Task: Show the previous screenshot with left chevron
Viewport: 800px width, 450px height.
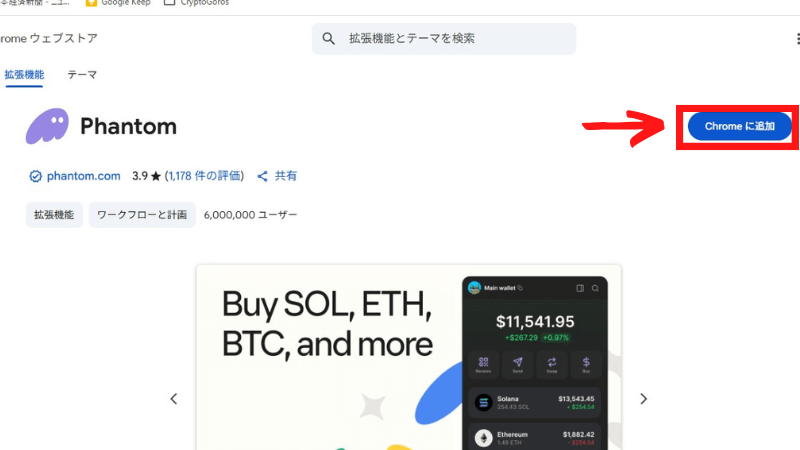Action: coord(173,399)
